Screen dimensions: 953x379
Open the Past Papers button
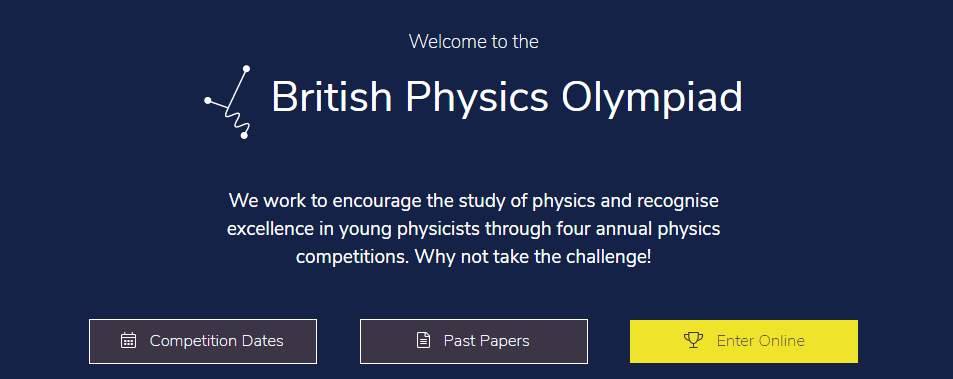(474, 341)
